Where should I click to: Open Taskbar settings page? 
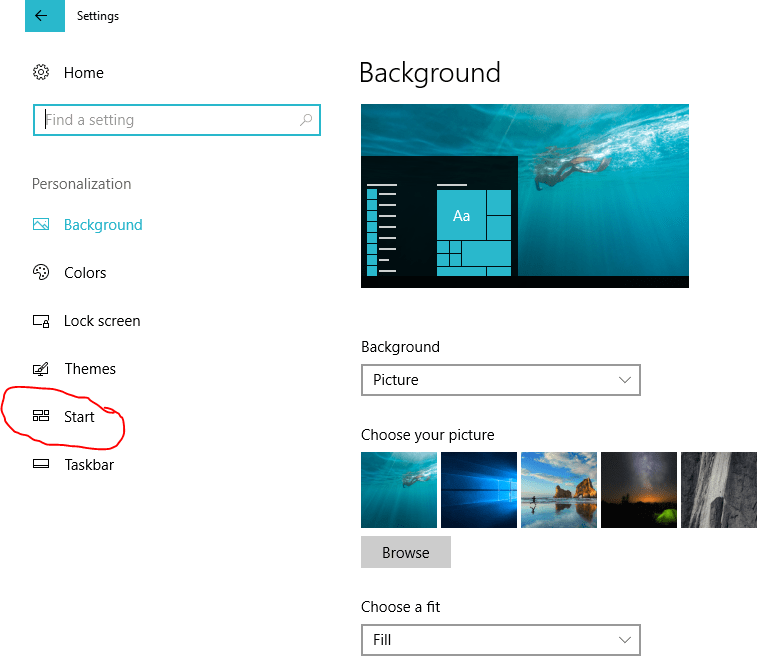pos(89,464)
